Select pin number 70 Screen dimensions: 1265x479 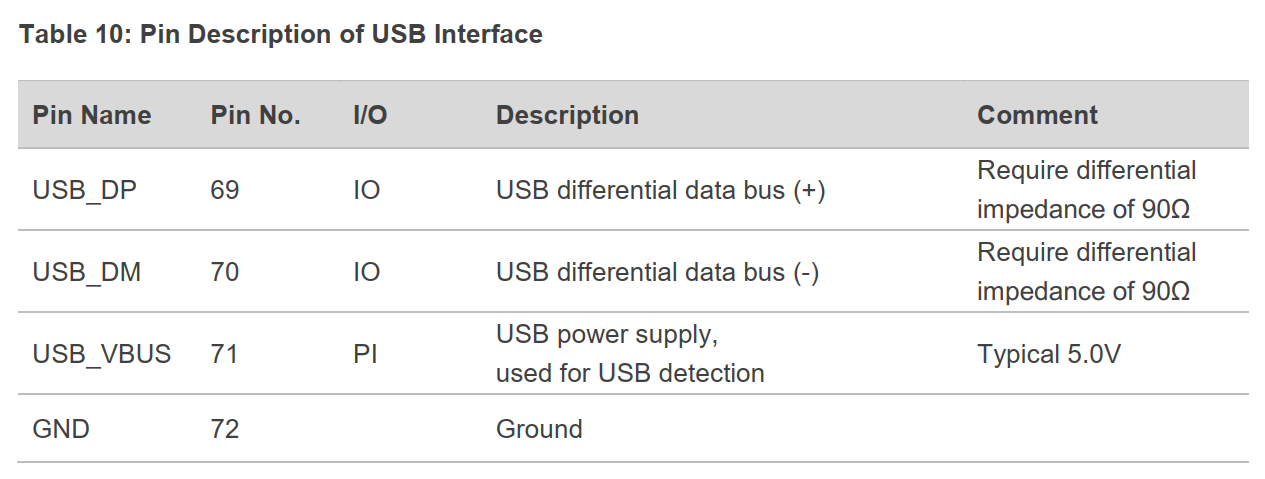(225, 271)
